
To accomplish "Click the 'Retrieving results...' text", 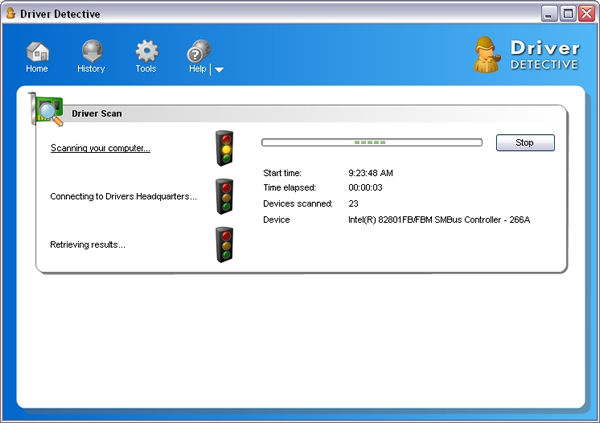I will (88, 245).
